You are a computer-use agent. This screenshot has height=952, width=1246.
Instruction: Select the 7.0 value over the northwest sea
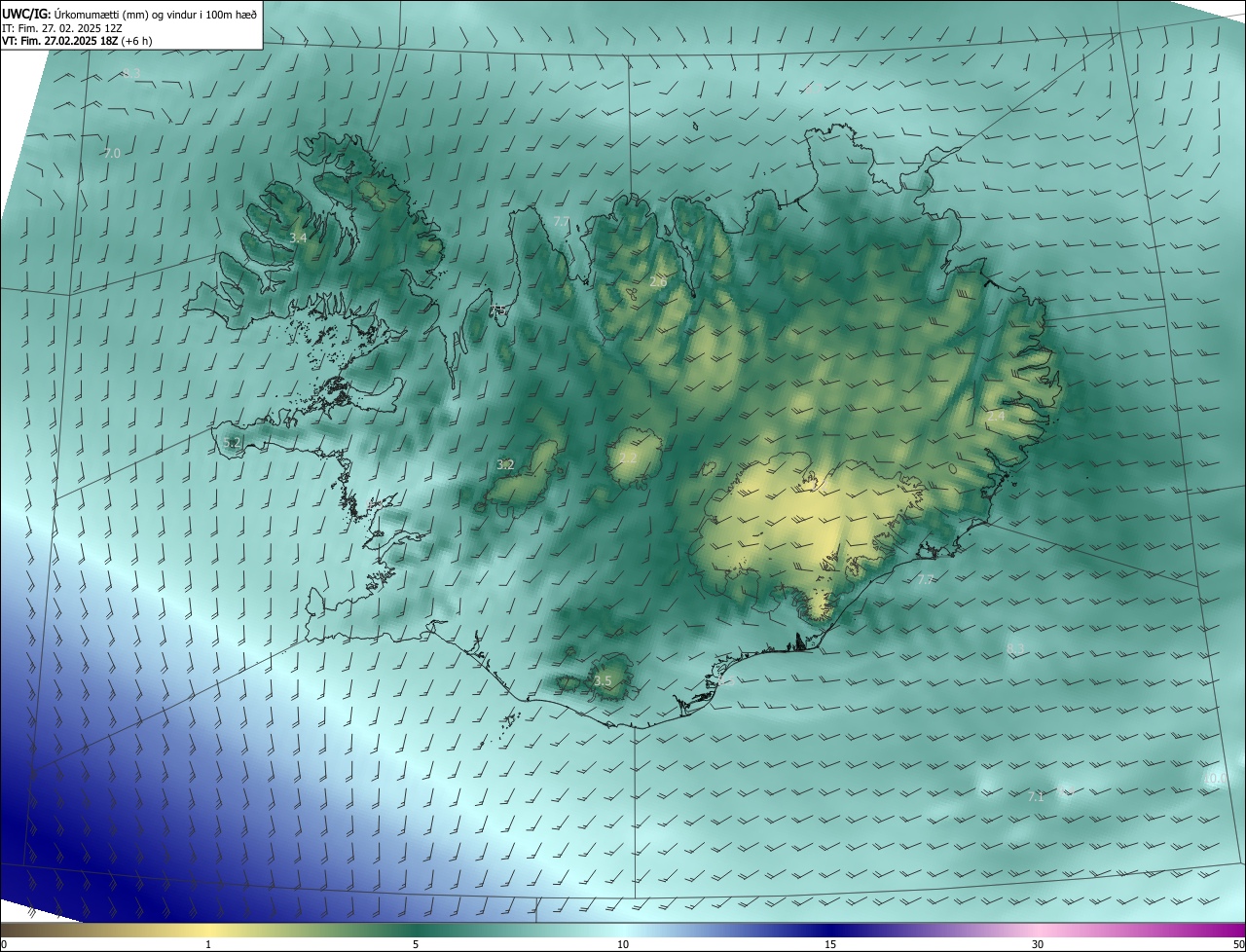pos(112,154)
